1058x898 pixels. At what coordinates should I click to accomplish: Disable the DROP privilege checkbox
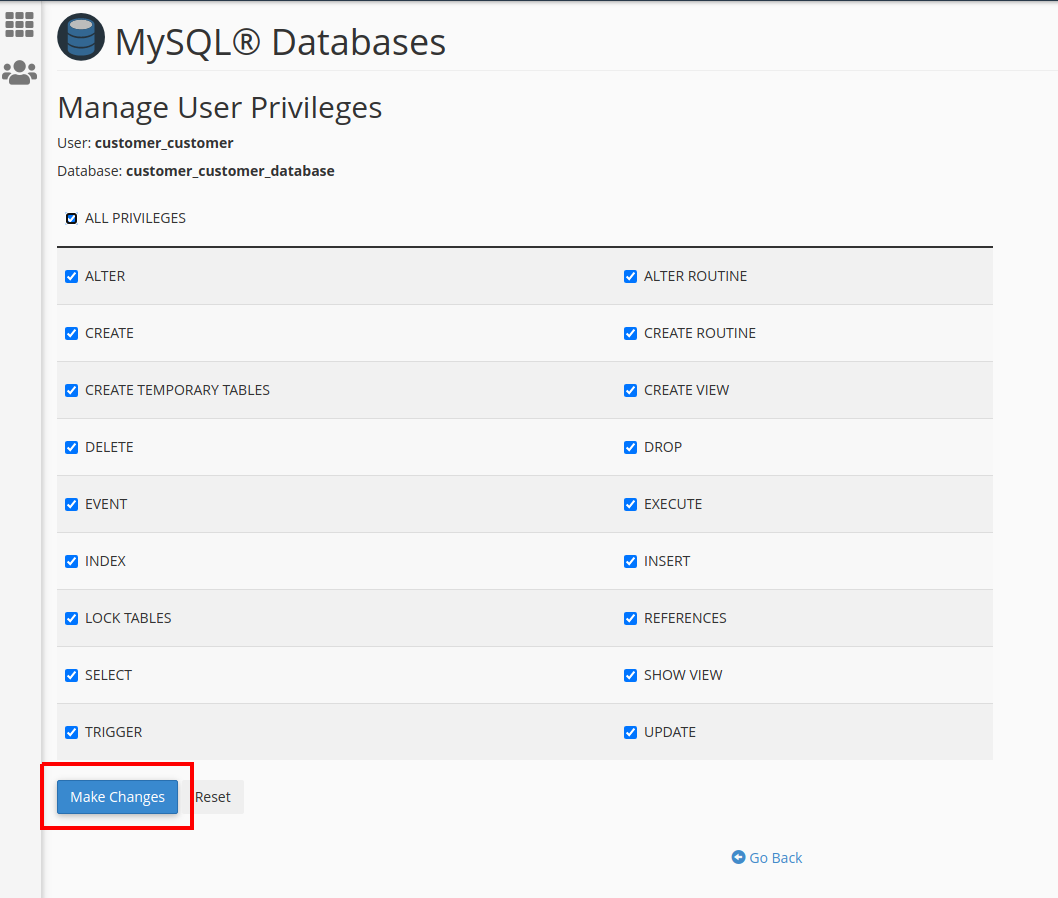tap(631, 447)
